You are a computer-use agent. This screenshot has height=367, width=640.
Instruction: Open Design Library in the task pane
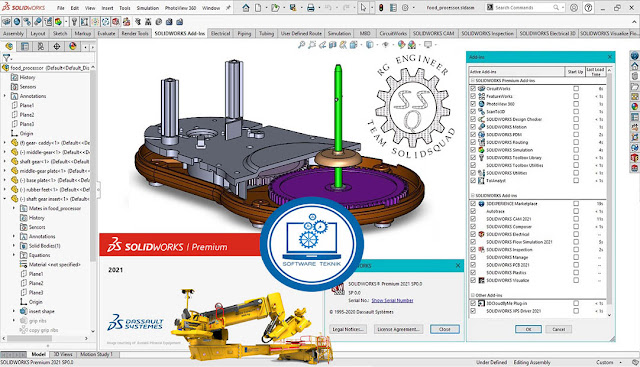(635, 76)
